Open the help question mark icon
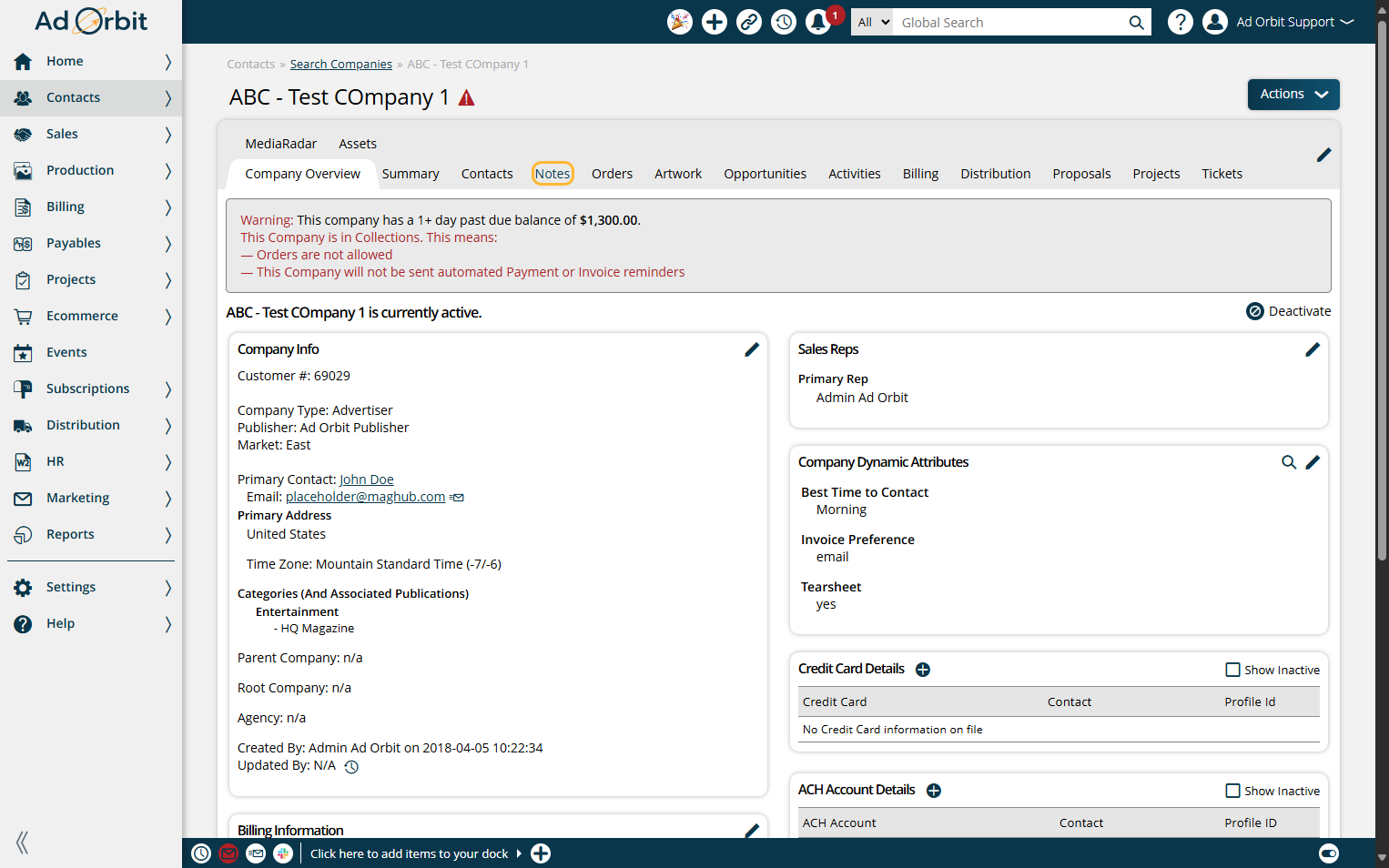Viewport: 1389px width, 868px height. point(1181,22)
